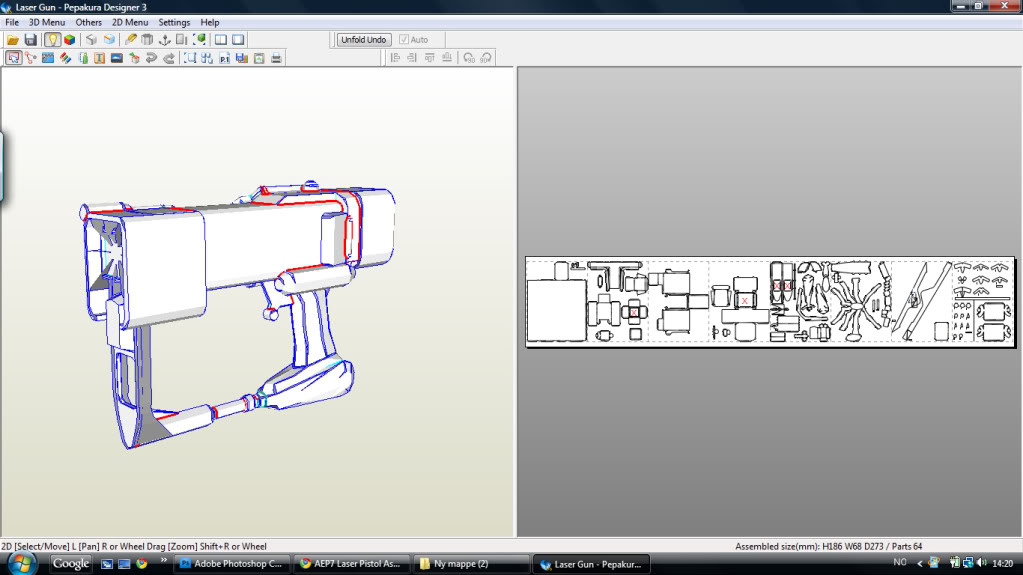Click the unfolded 2D pattern sheet
This screenshot has width=1023, height=575.
[770, 302]
